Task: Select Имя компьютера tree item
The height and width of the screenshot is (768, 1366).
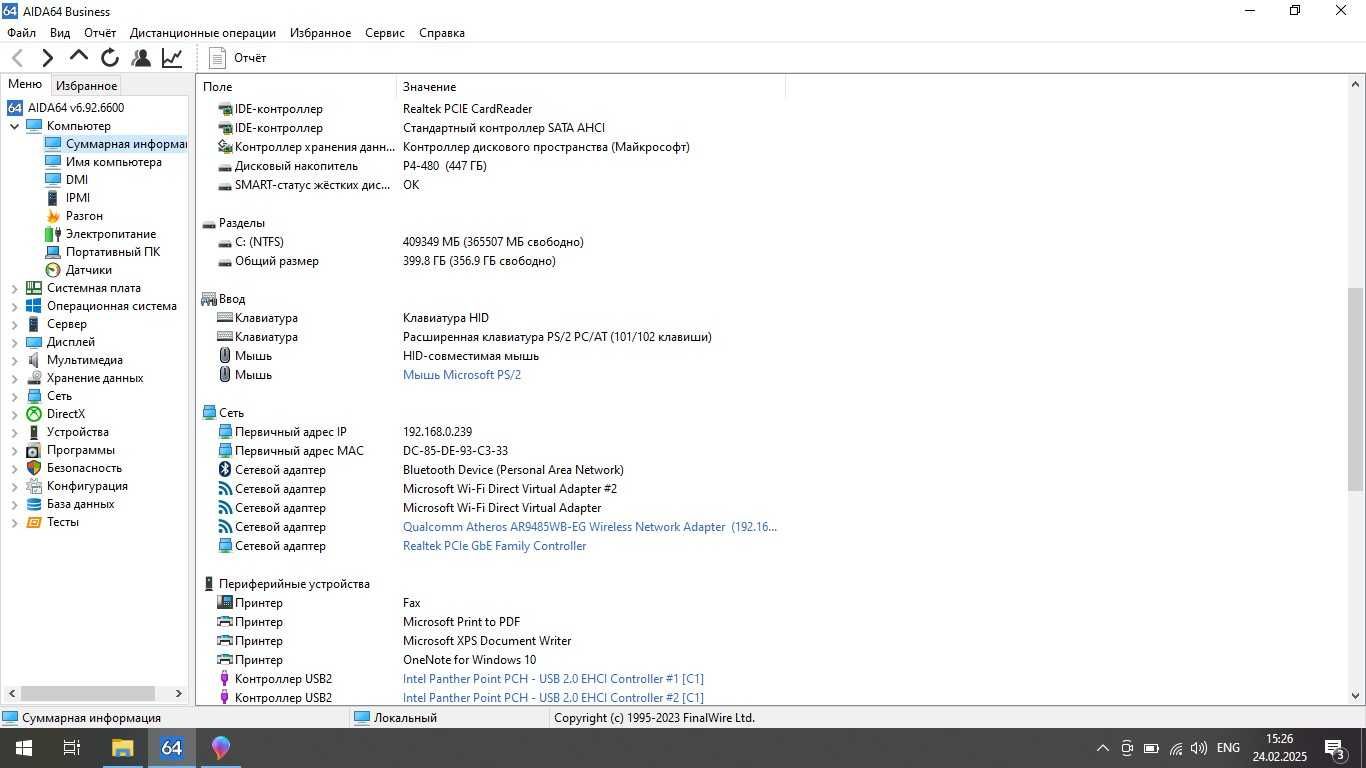Action: coord(113,162)
